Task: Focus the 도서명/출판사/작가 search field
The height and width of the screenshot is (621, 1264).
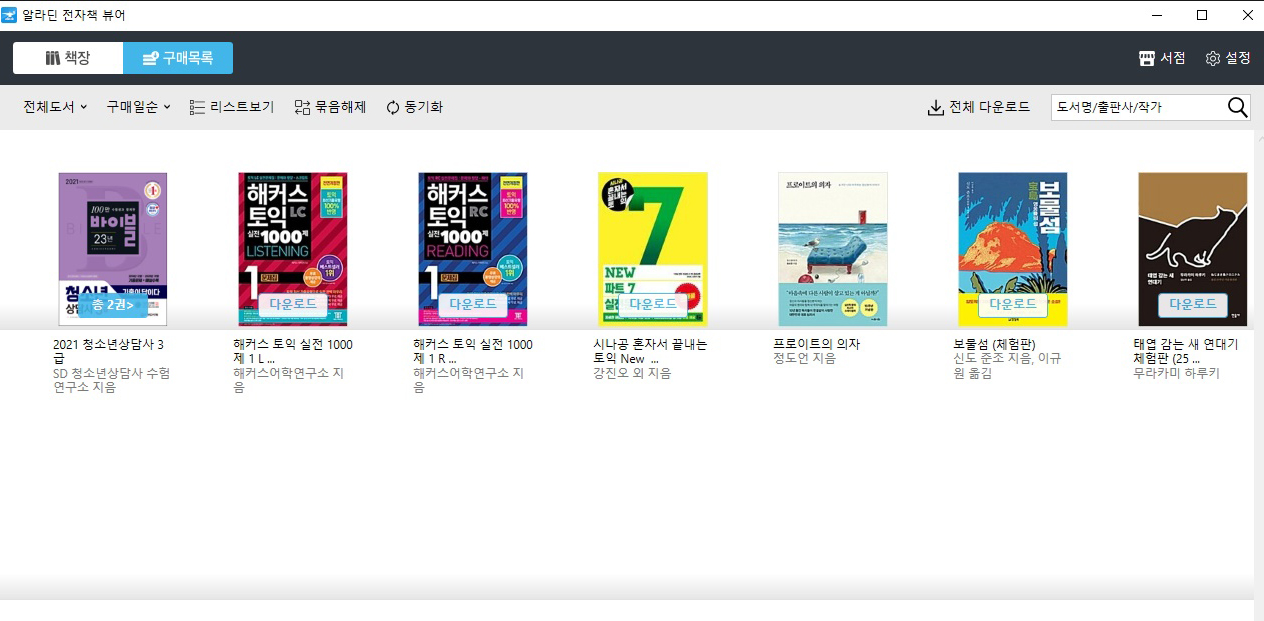Action: [1138, 107]
